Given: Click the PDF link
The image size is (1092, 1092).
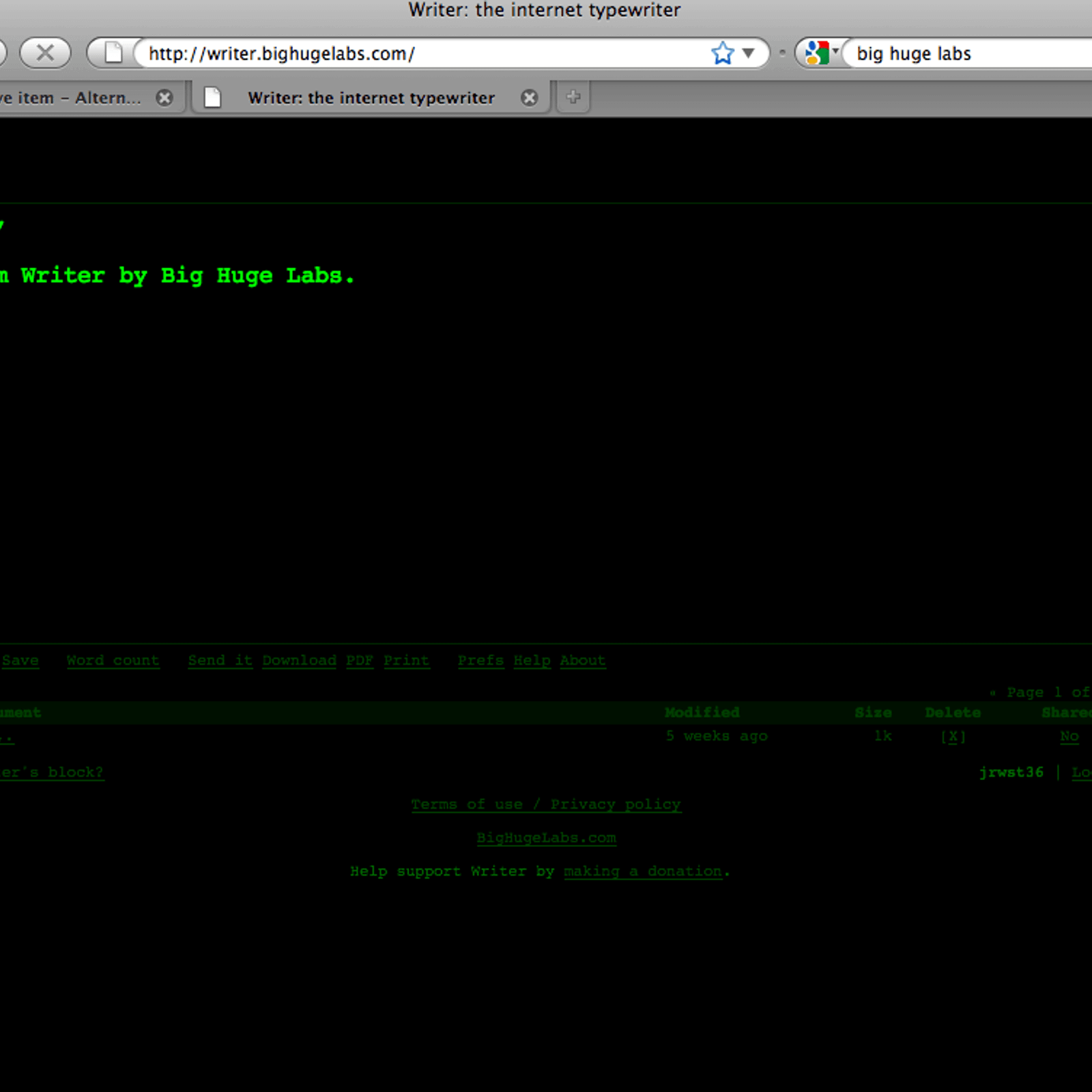Looking at the screenshot, I should (360, 660).
